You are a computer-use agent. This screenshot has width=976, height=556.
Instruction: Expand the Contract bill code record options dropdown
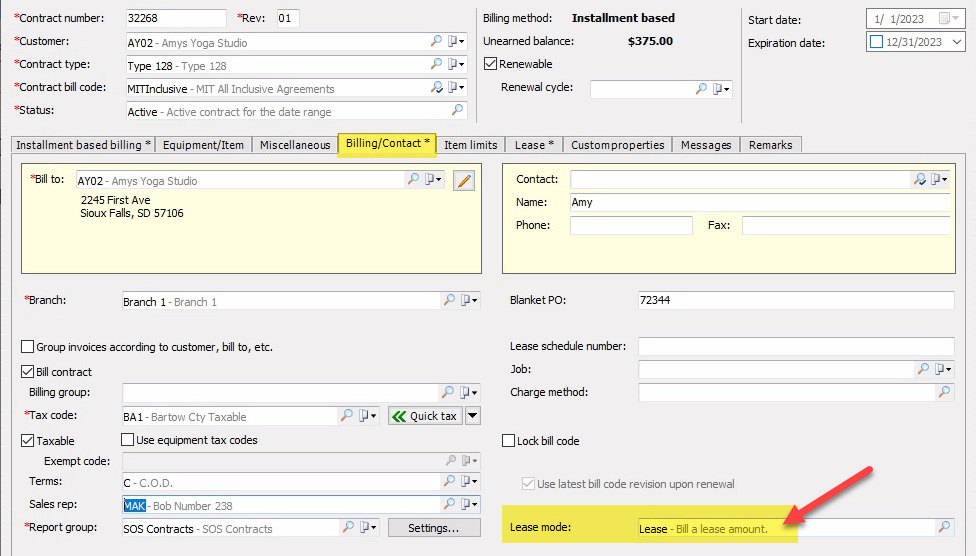pos(456,87)
